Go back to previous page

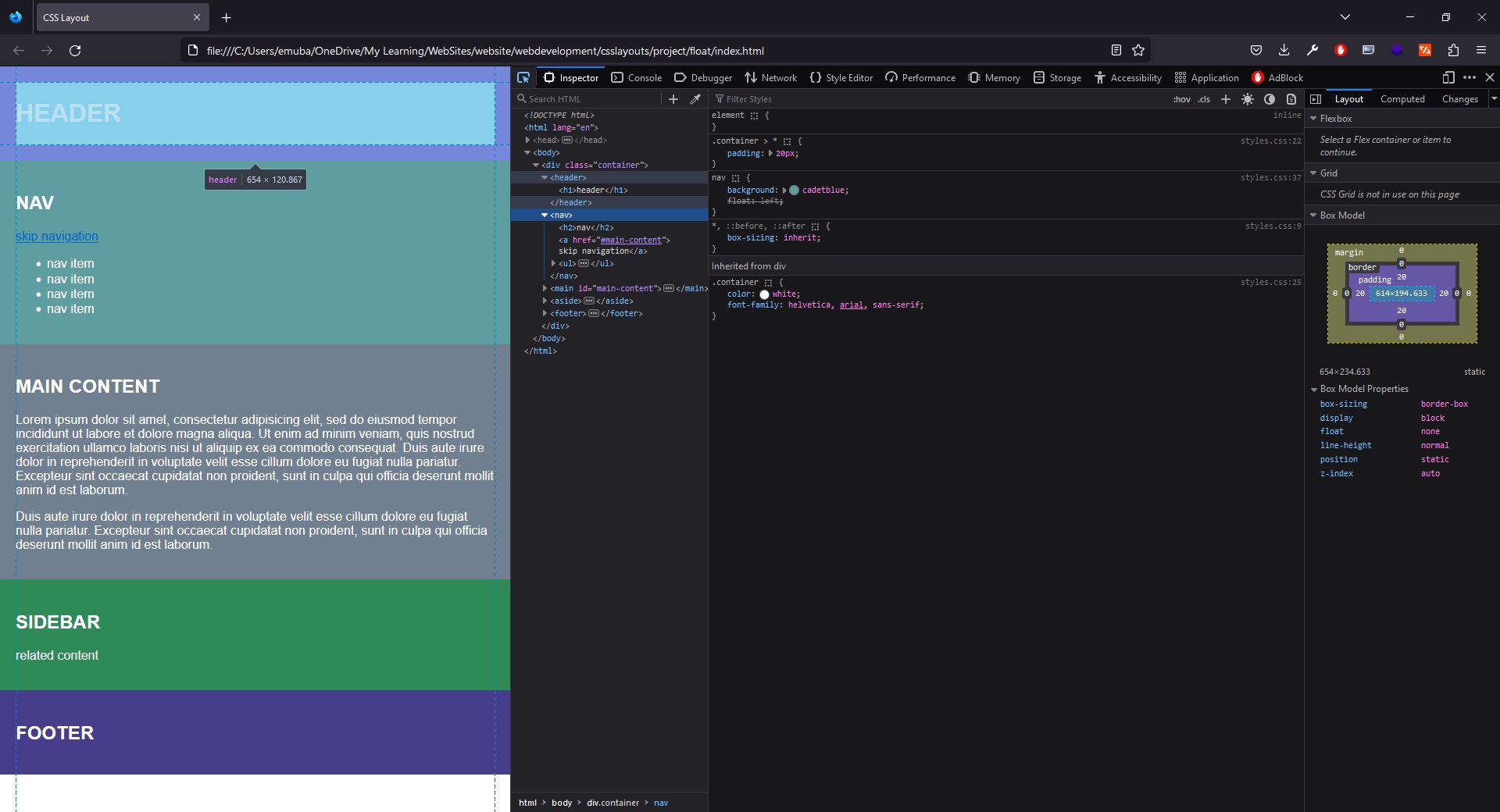[19, 50]
